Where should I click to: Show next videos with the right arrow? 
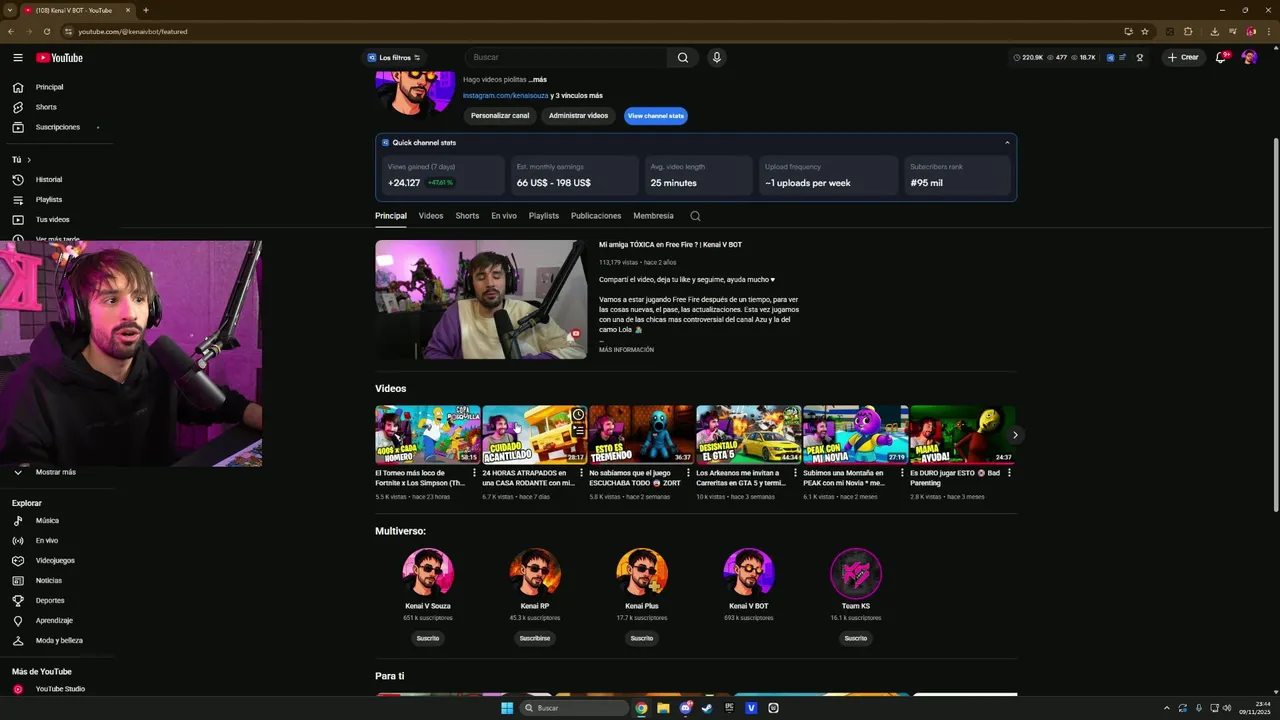1015,435
